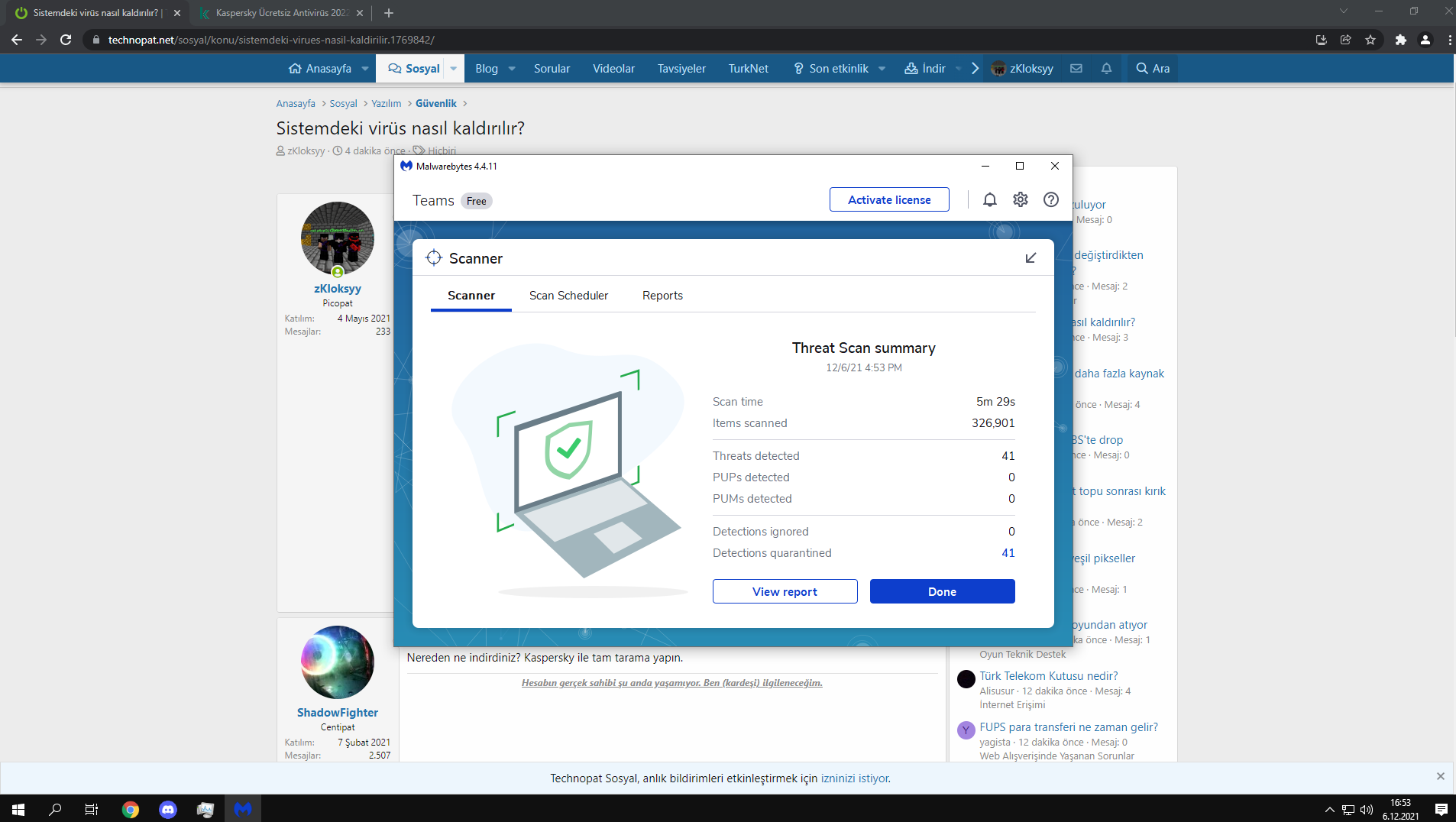Open Malwarebytes notifications bell
The width and height of the screenshot is (1456, 822).
click(x=990, y=200)
